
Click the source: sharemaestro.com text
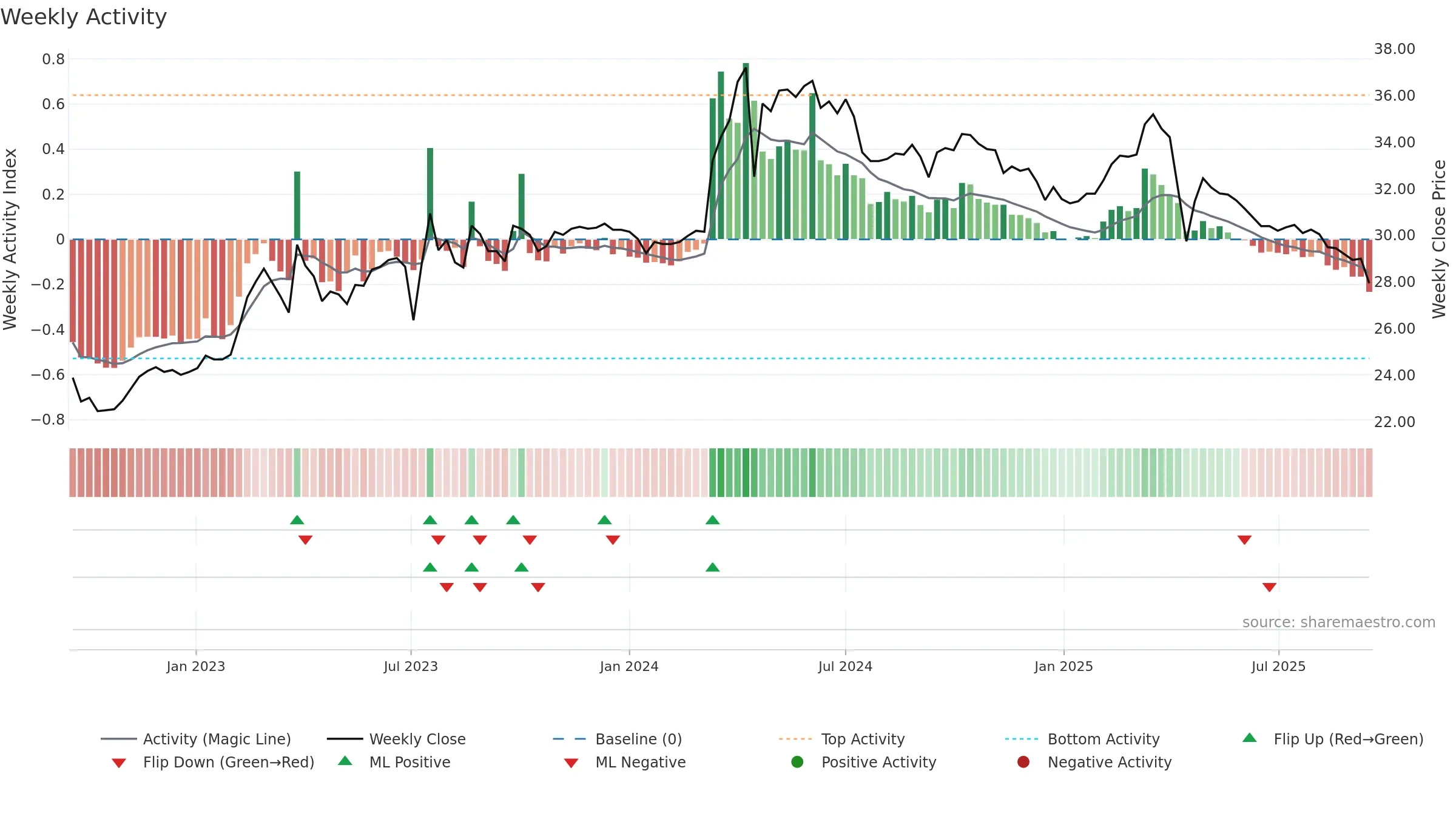[1339, 622]
